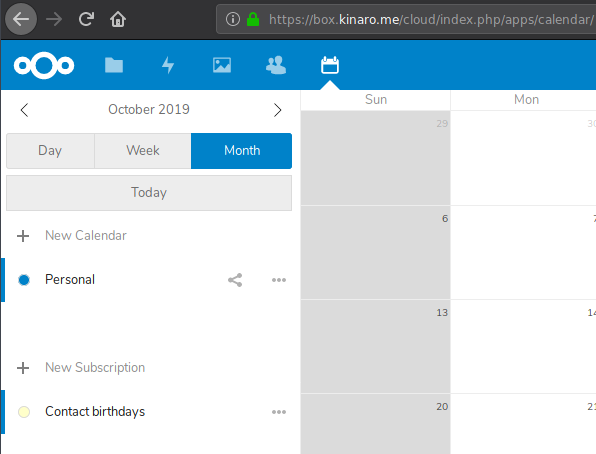
Task: Go to previous month with left chevron
Action: tap(24, 110)
